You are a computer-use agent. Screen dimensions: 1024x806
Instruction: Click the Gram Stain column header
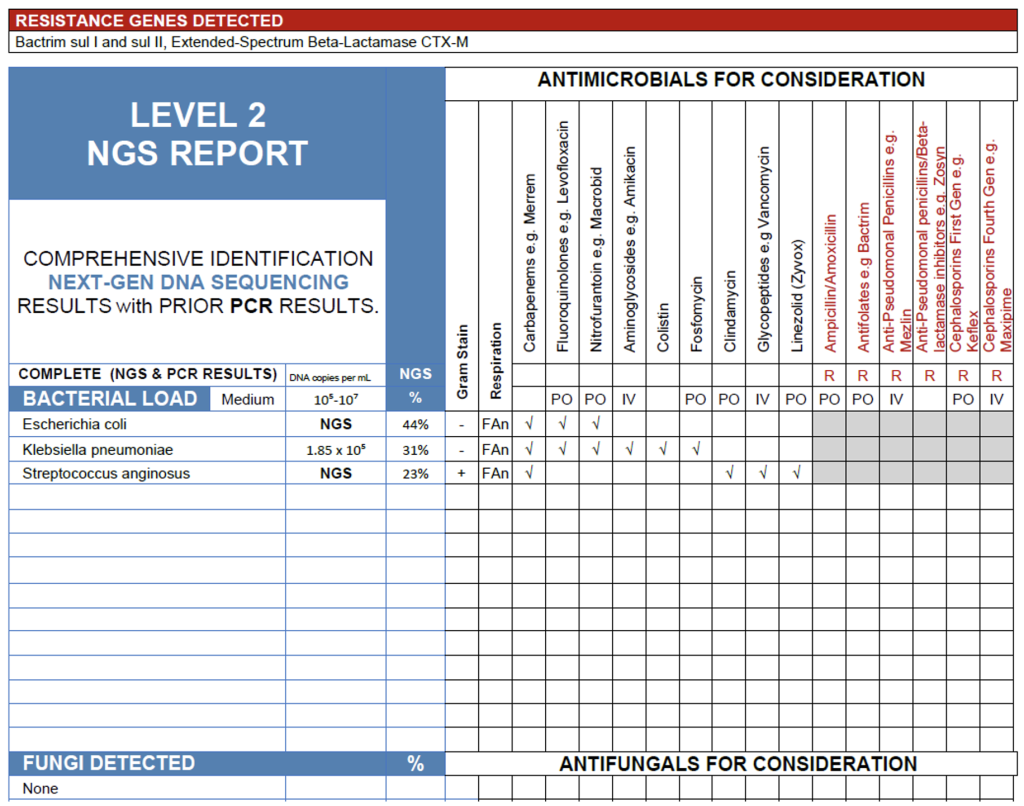coord(461,360)
